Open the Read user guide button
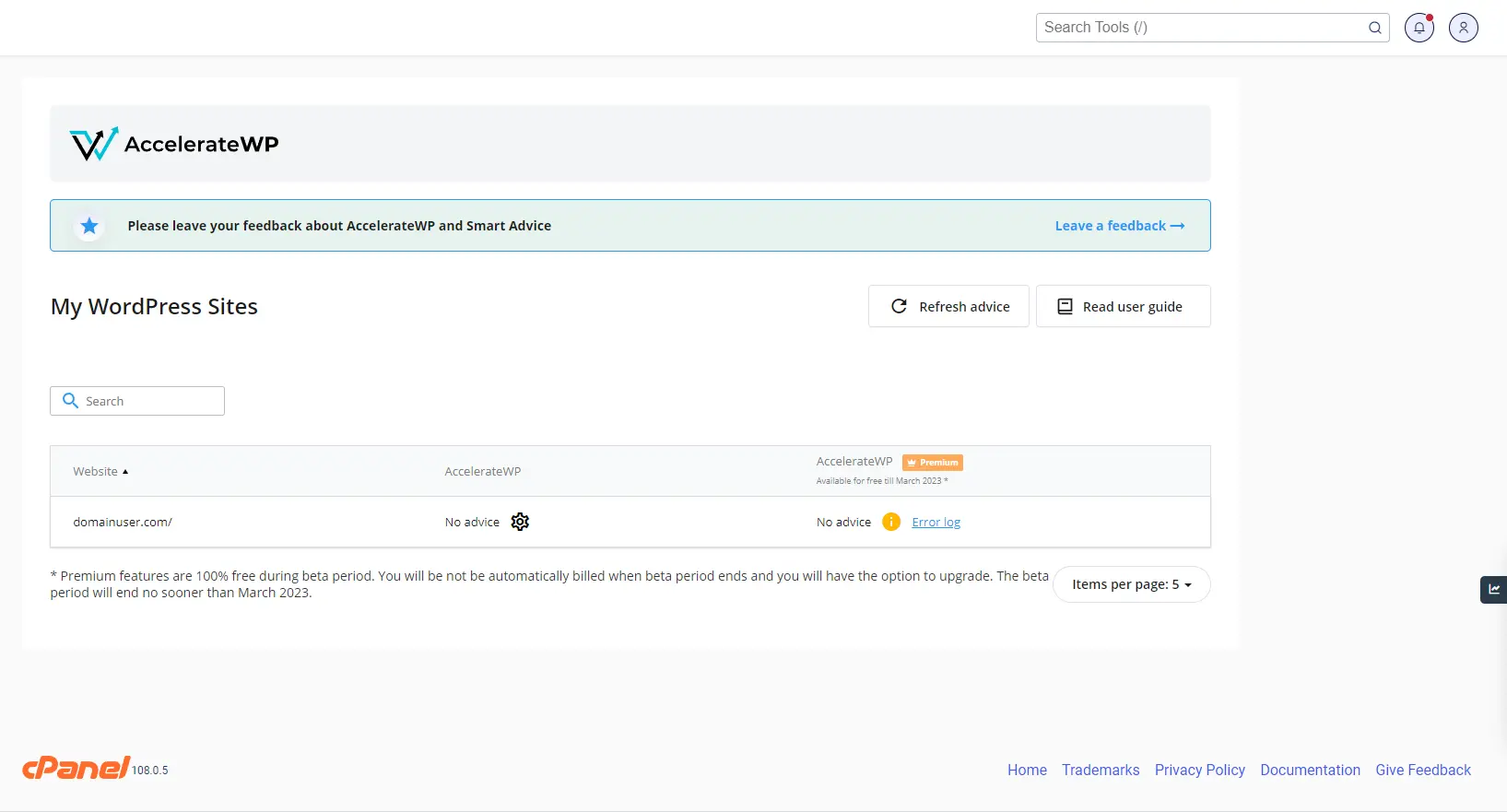This screenshot has width=1507, height=812. [1123, 306]
